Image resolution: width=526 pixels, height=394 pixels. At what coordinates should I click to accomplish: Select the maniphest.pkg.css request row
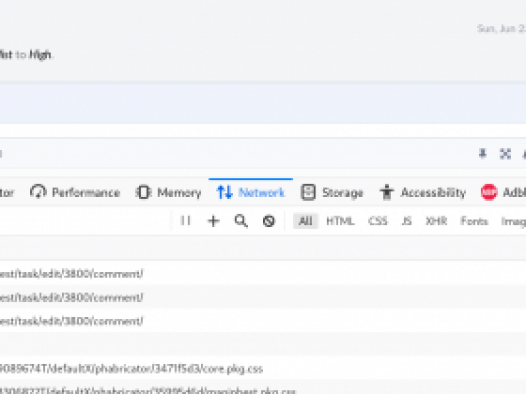[x=263, y=388]
